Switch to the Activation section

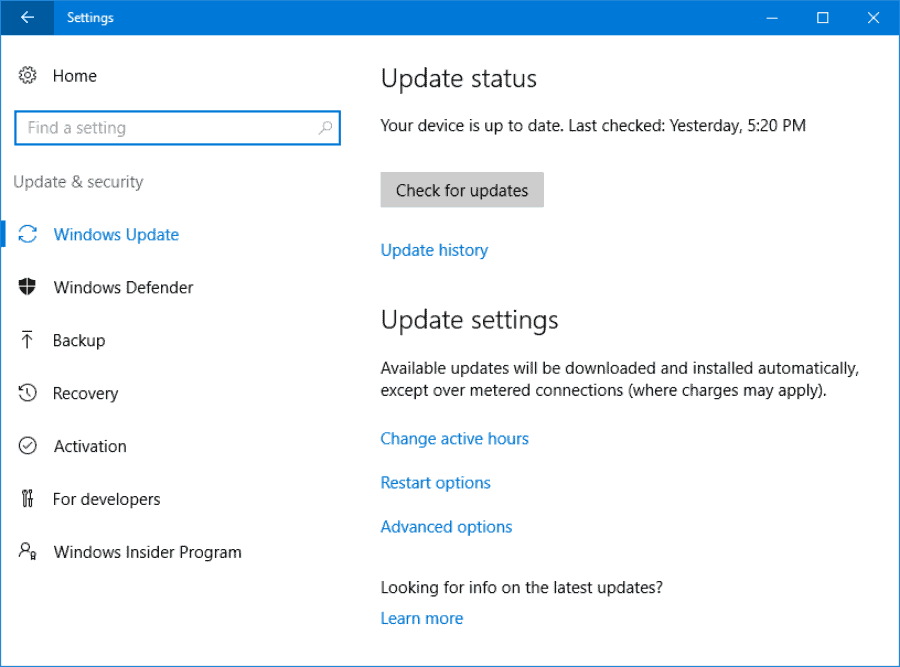(x=90, y=446)
